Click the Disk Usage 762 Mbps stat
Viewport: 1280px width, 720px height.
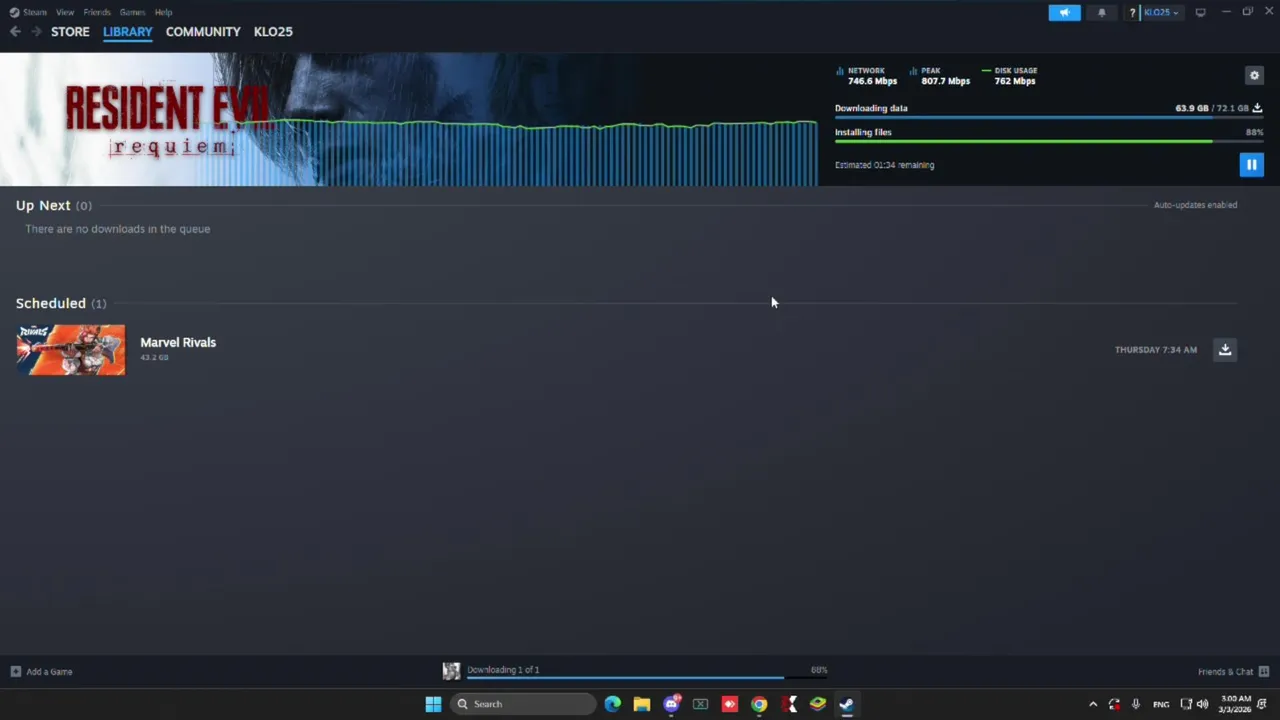[x=1010, y=76]
